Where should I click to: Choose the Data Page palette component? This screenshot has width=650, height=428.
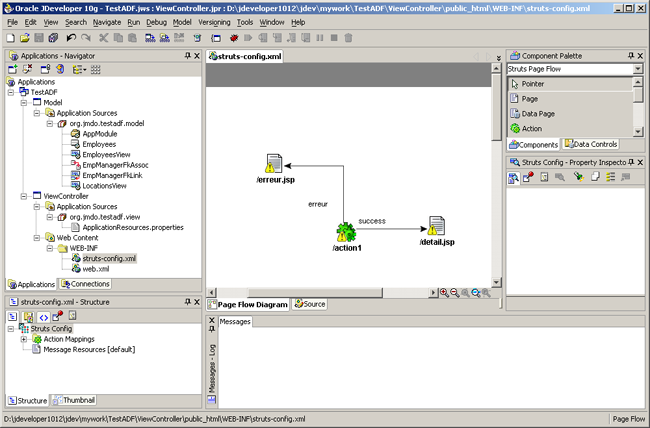point(538,114)
